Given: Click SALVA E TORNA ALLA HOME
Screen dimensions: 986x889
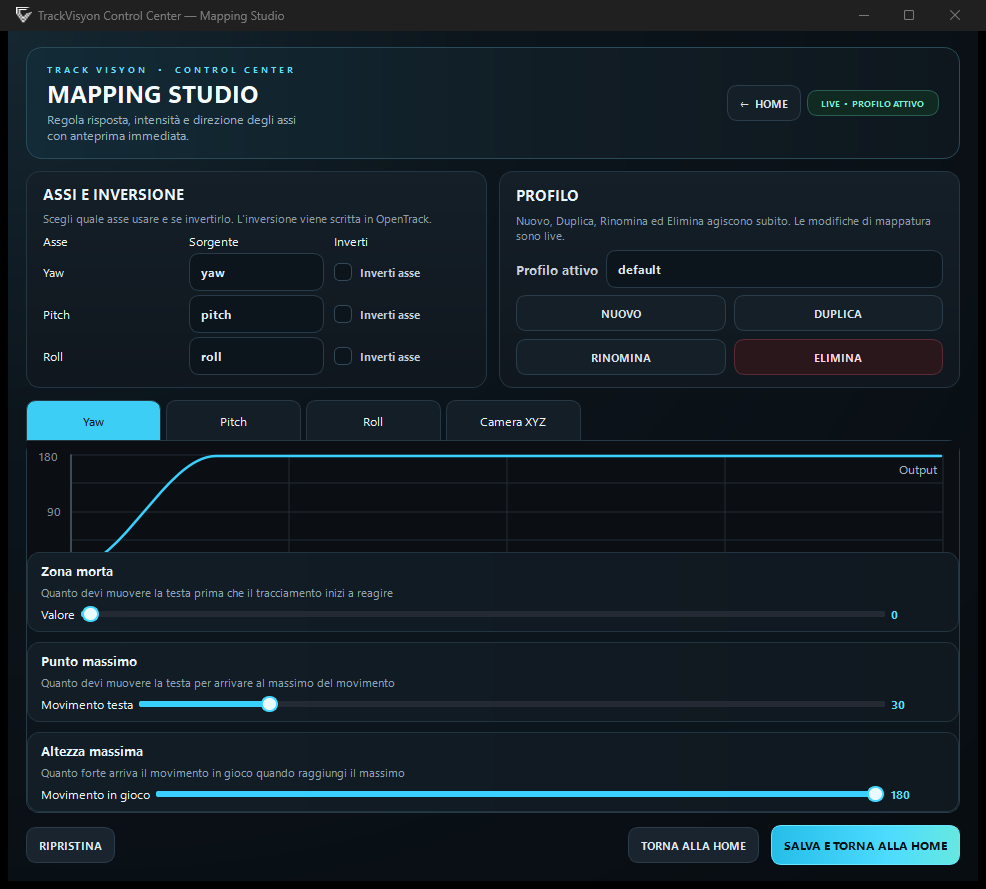Looking at the screenshot, I should [x=865, y=846].
